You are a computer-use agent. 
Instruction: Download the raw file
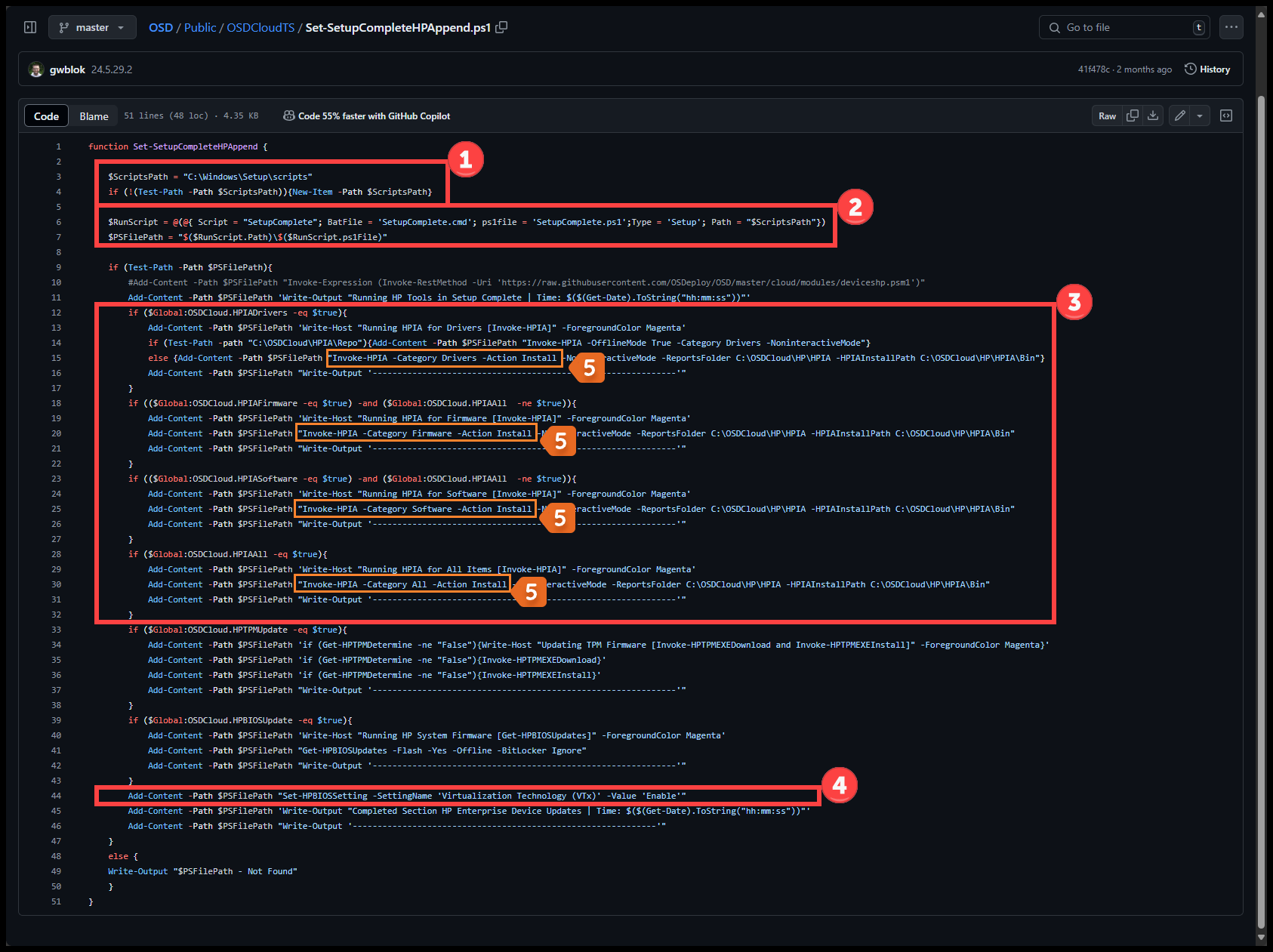pos(1153,116)
